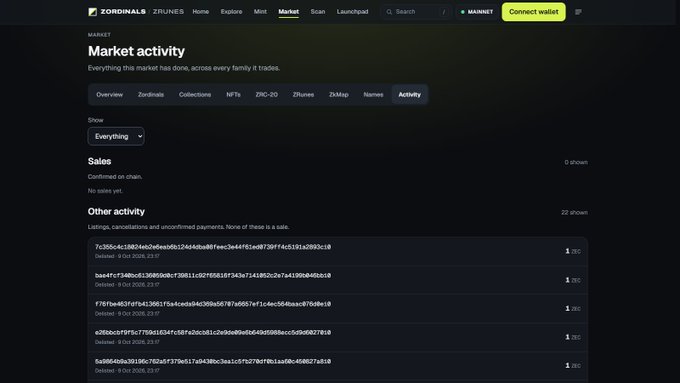
Task: Open the Scan nav item
Action: (x=317, y=12)
